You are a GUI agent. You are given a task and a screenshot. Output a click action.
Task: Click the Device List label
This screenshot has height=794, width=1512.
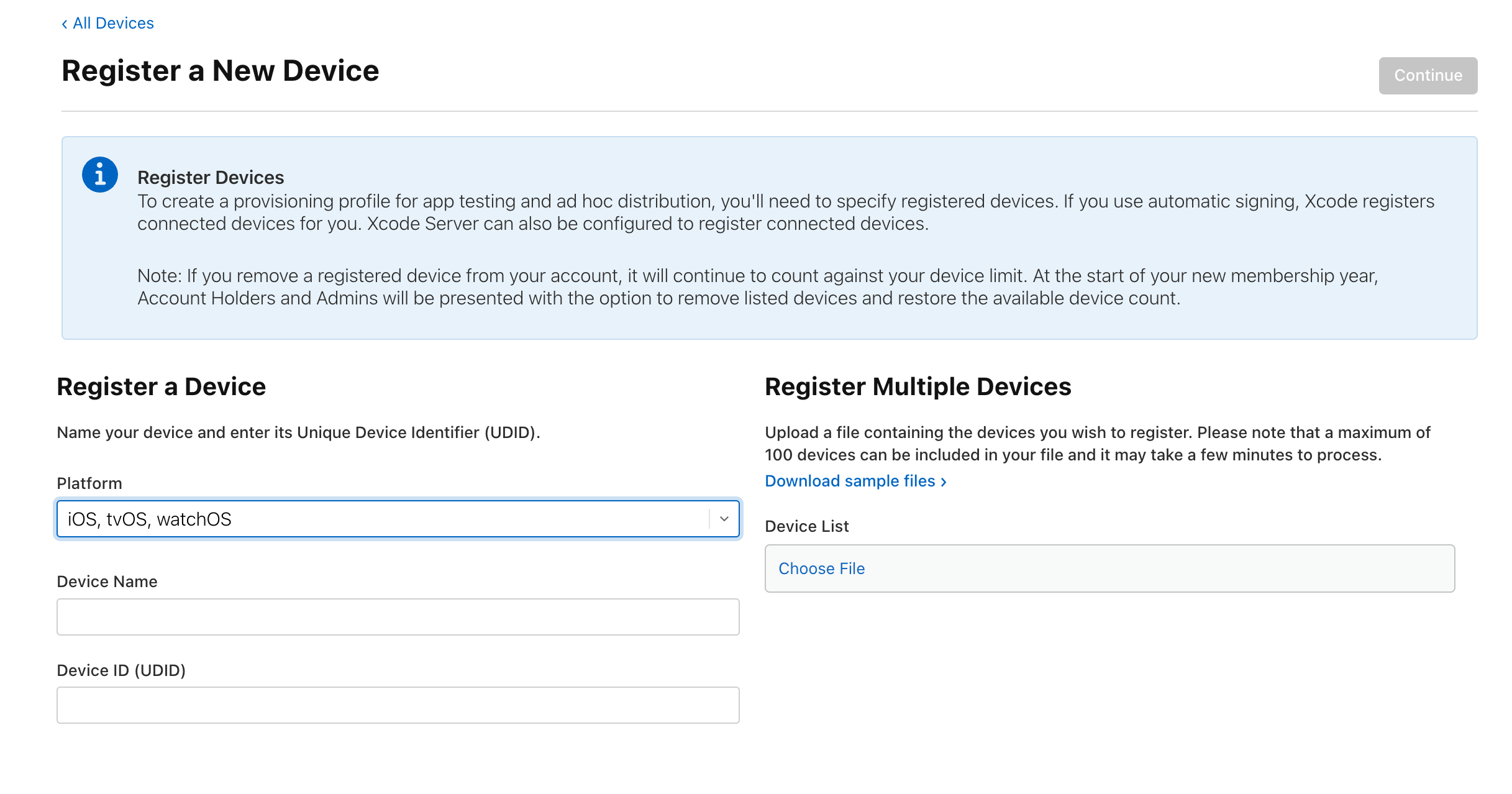(x=806, y=526)
